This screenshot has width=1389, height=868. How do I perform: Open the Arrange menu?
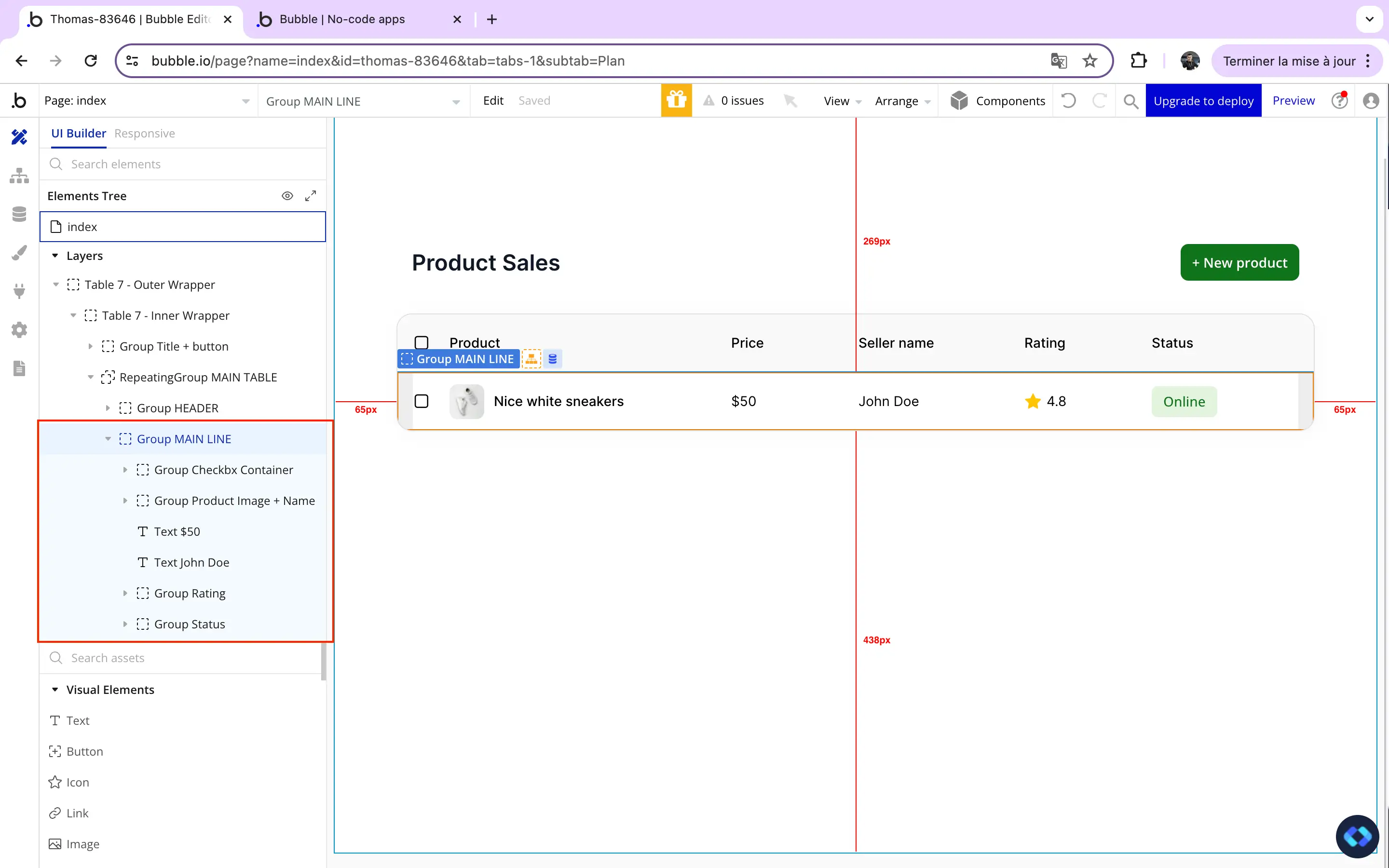coord(902,101)
